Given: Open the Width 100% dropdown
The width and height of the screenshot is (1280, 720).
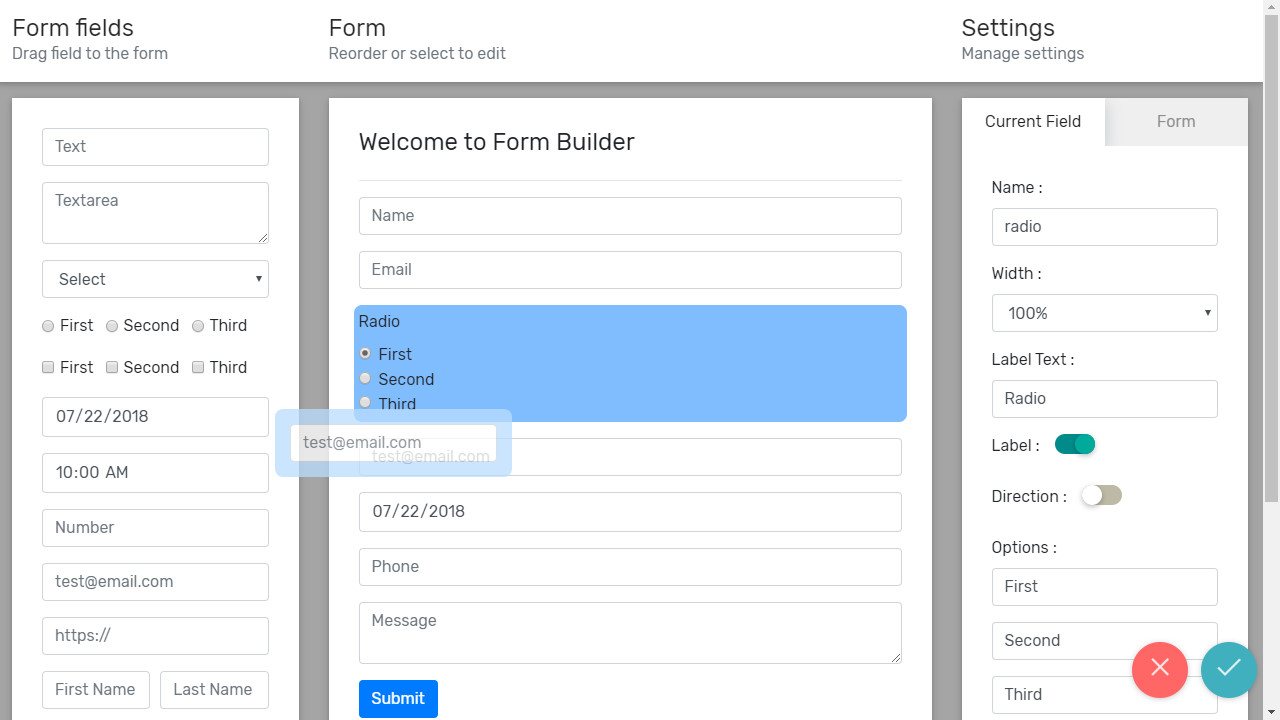Looking at the screenshot, I should click(1104, 313).
